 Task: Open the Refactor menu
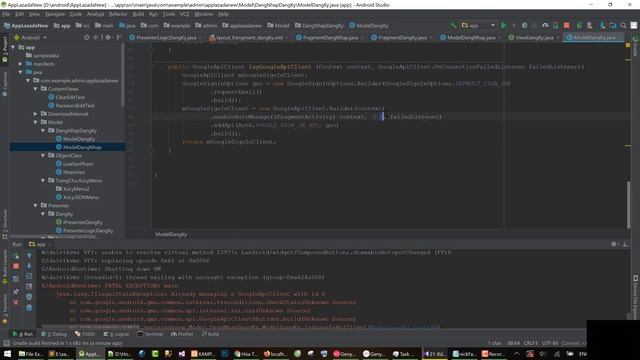(118, 14)
